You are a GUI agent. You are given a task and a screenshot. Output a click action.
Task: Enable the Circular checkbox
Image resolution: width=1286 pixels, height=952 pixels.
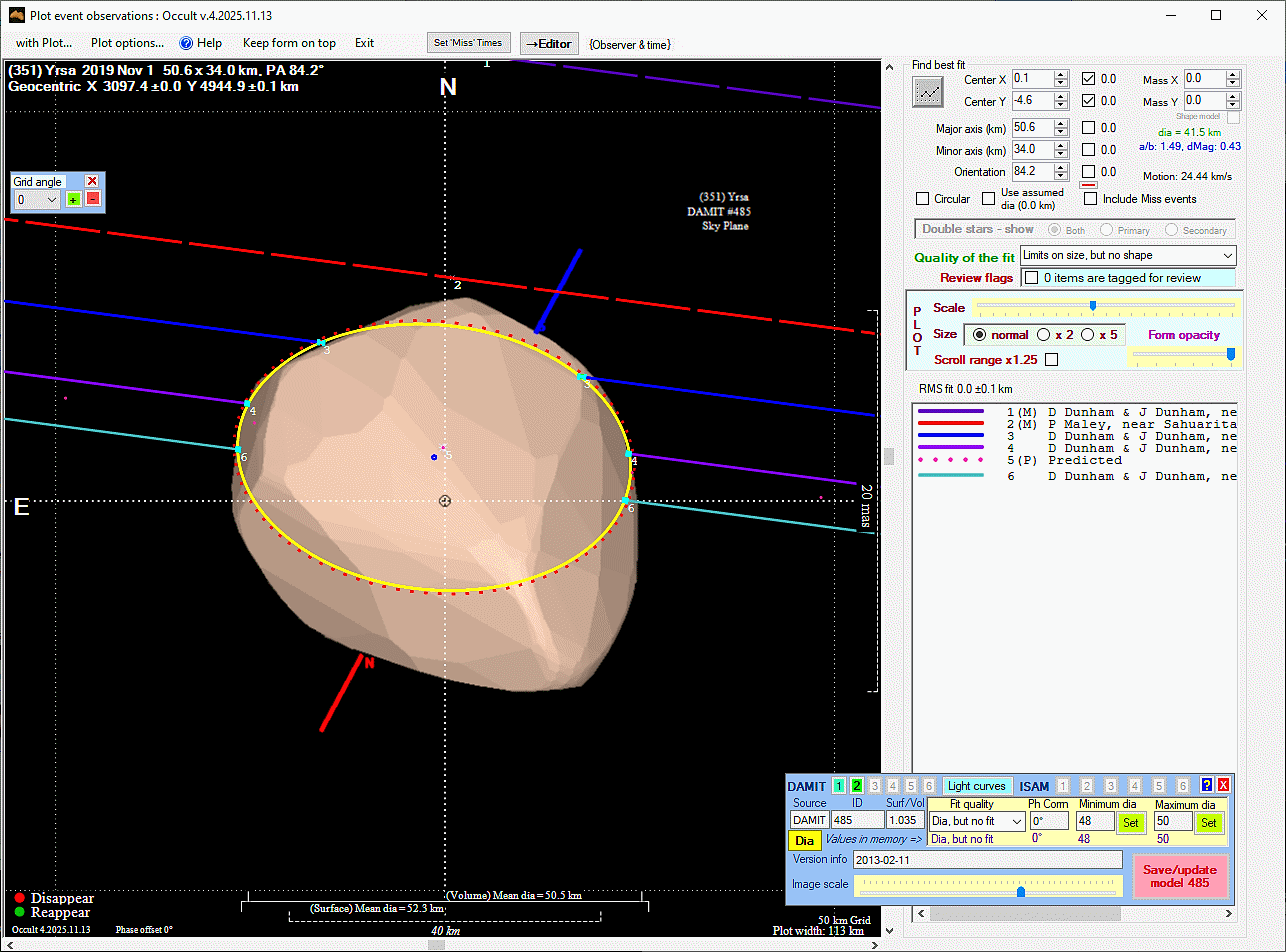point(923,199)
